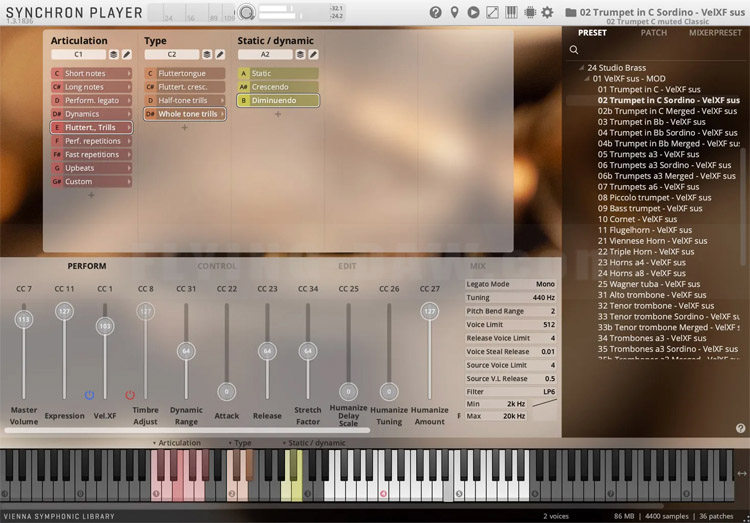This screenshot has height=523, width=750.
Task: Click the play button icon in top toolbar
Action: pyautogui.click(x=473, y=12)
